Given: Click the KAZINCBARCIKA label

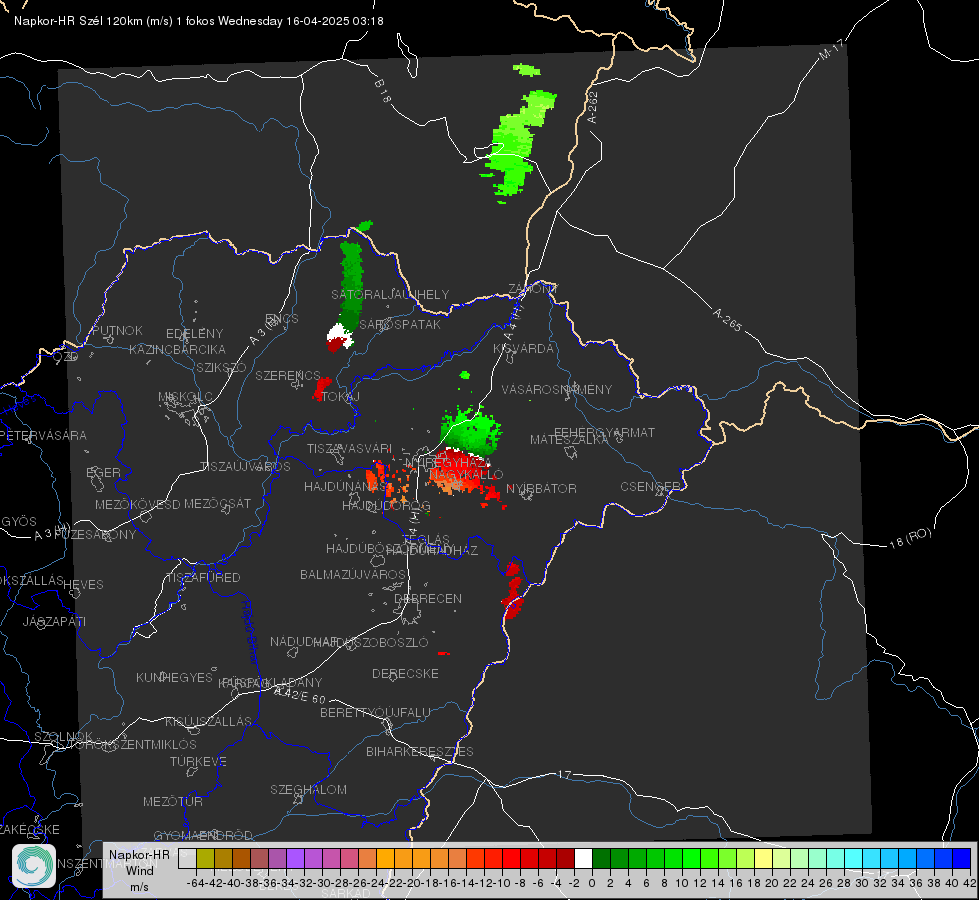Looking at the screenshot, I should pos(177,349).
